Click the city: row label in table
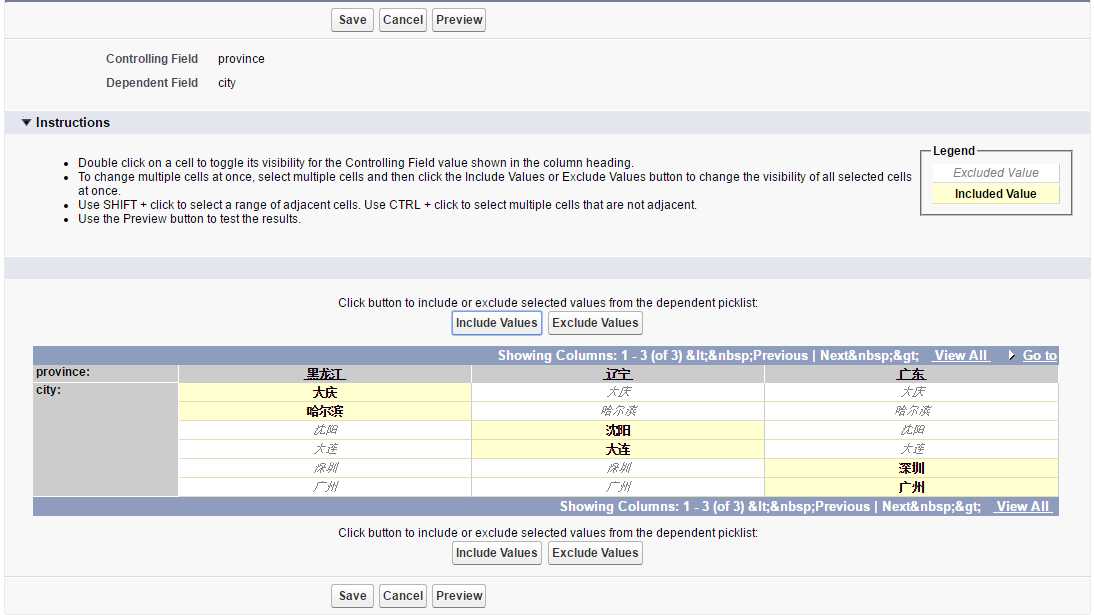 click(48, 390)
